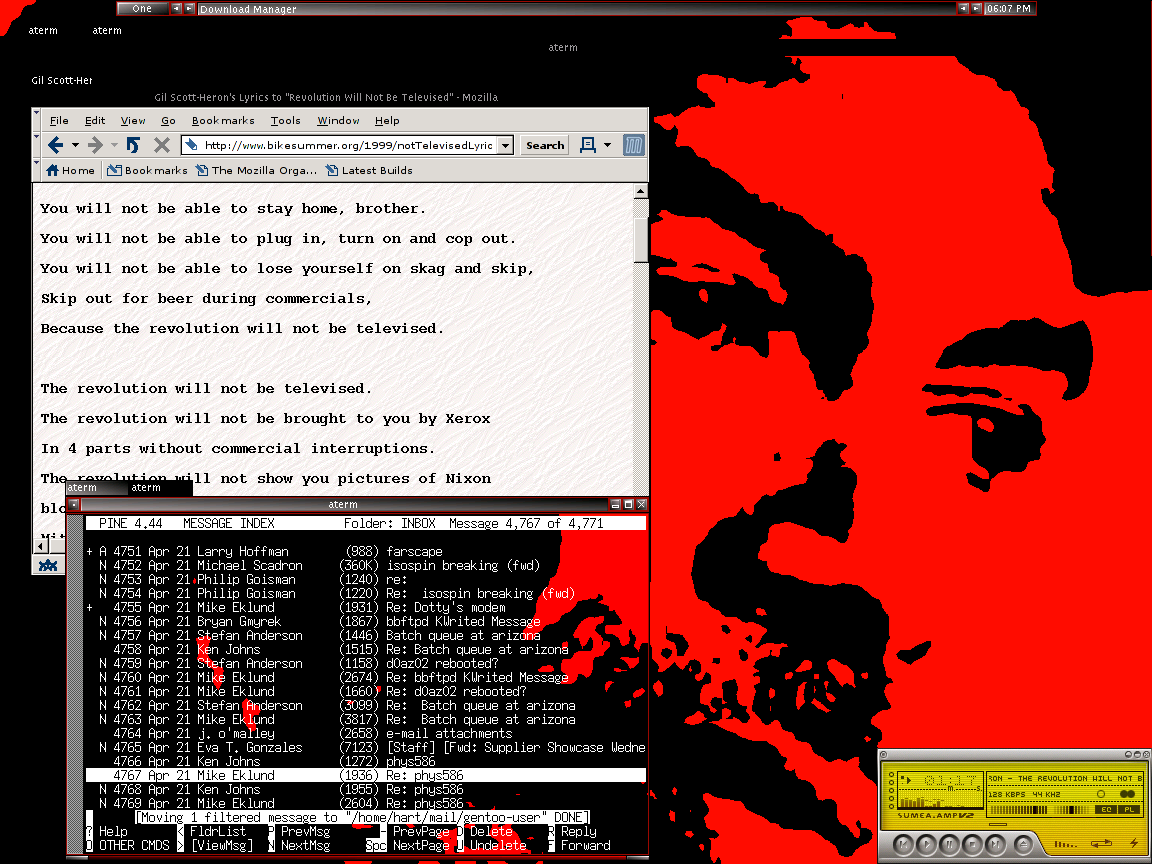Open The Mozilla Organization bookmark
This screenshot has width=1152, height=864.
[x=256, y=170]
